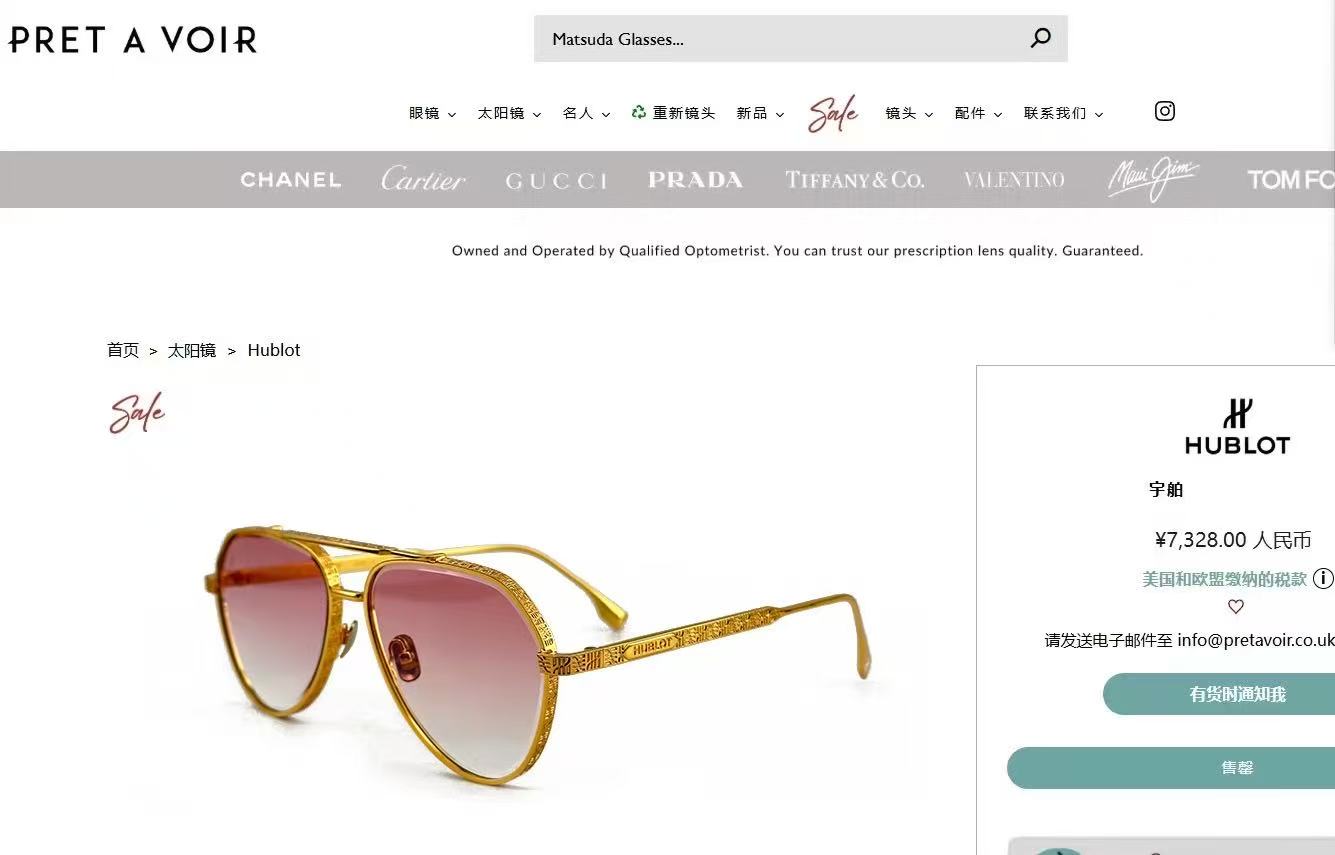Expand the 眼镜 dropdown menu
This screenshot has height=855, width=1335.
pos(432,114)
